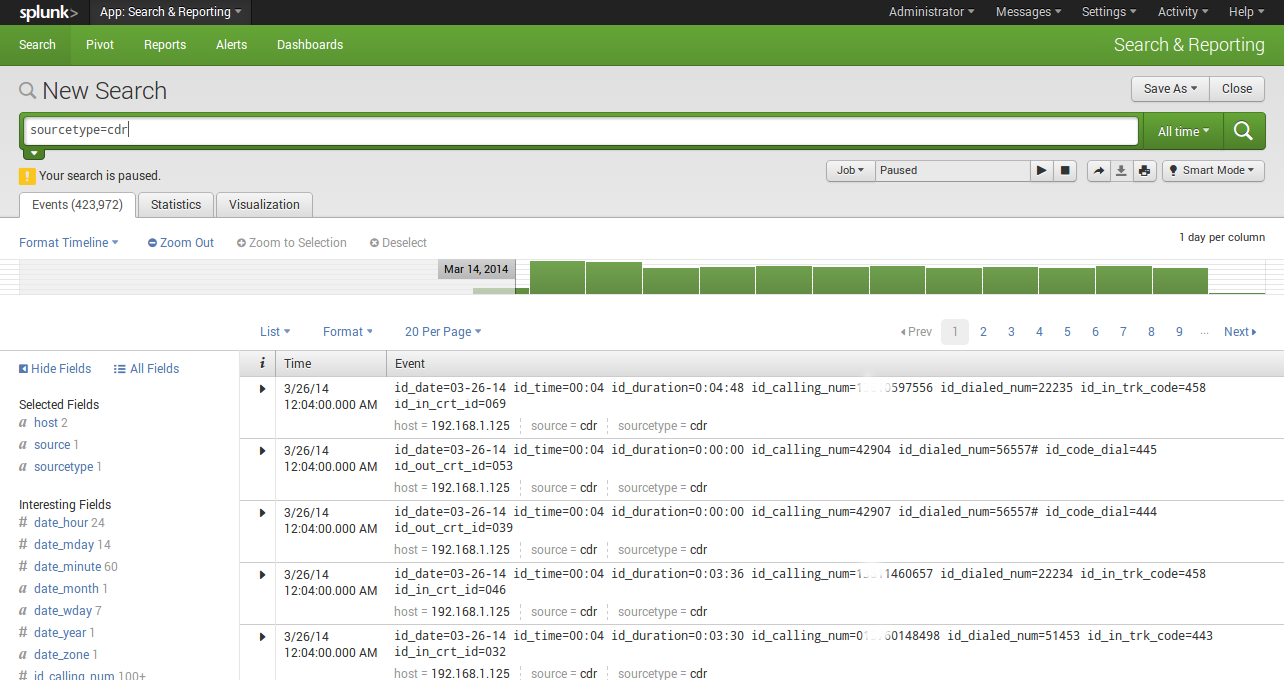
Task: Click the print results icon
Action: pyautogui.click(x=1145, y=171)
